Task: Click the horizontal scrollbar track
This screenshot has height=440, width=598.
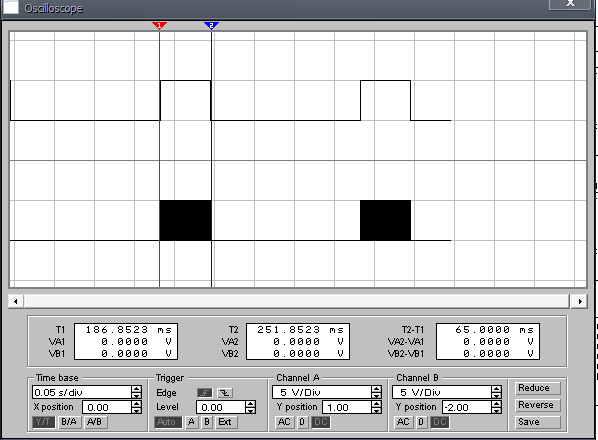Action: [x=297, y=301]
